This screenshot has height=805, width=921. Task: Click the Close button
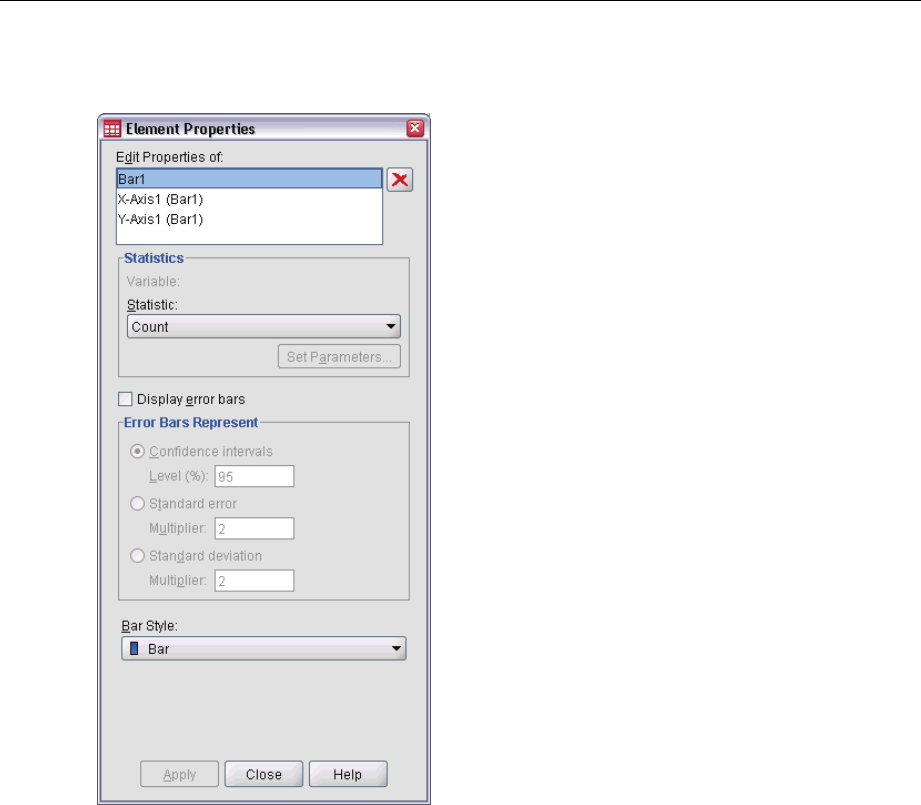(264, 774)
